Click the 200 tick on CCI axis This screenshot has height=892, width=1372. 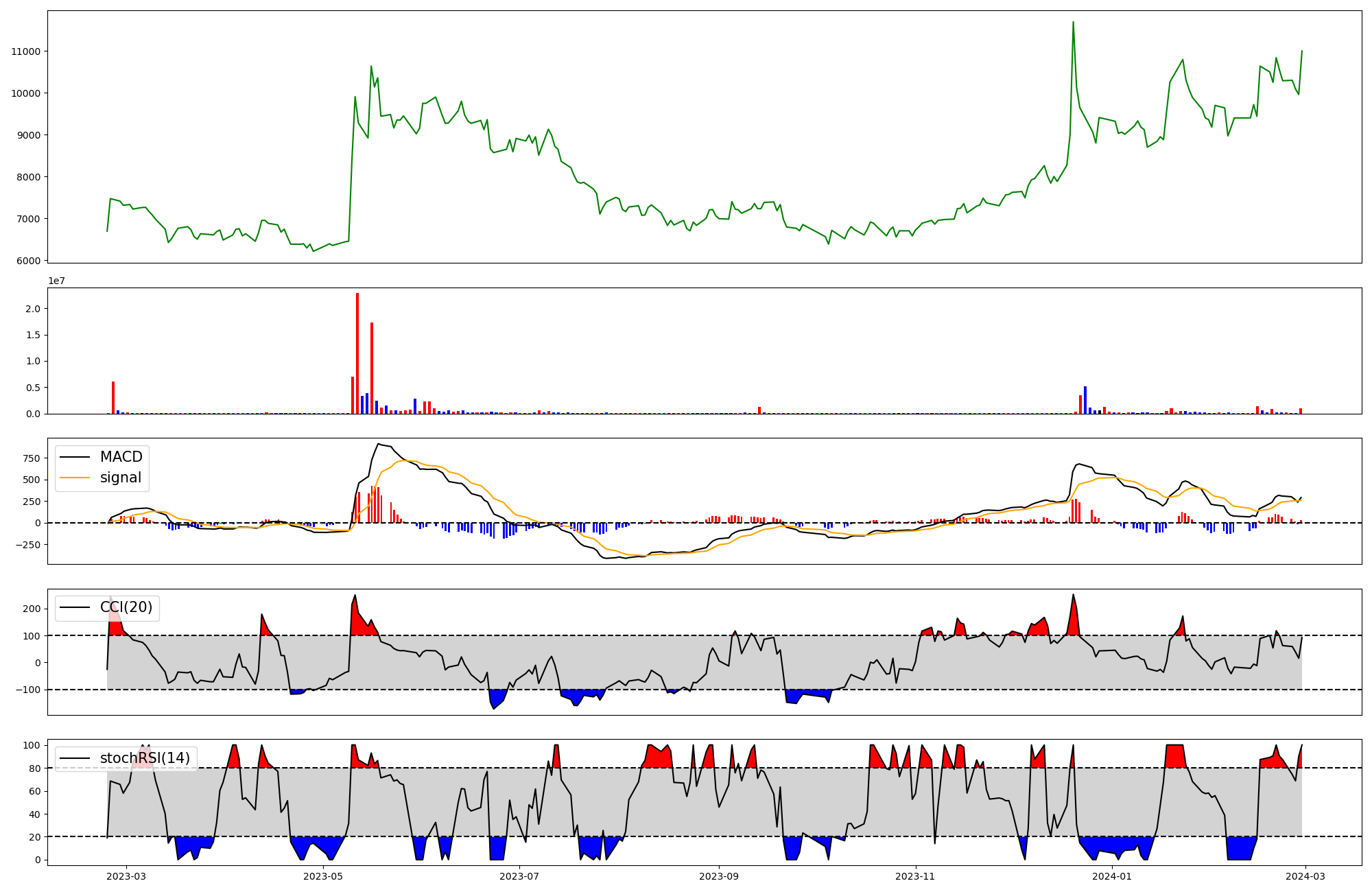pos(32,609)
